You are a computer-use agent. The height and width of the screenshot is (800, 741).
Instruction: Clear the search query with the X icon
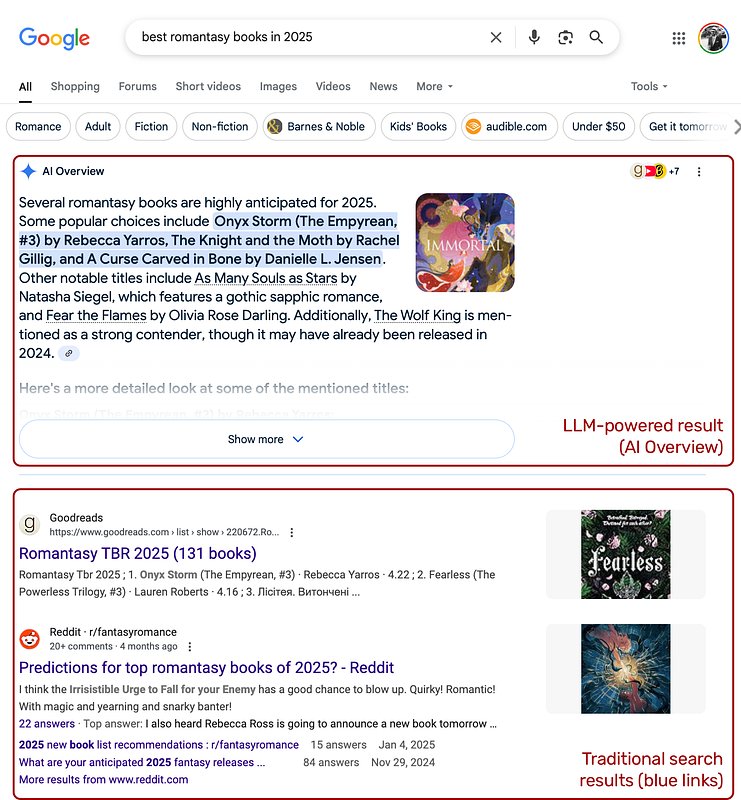point(496,37)
